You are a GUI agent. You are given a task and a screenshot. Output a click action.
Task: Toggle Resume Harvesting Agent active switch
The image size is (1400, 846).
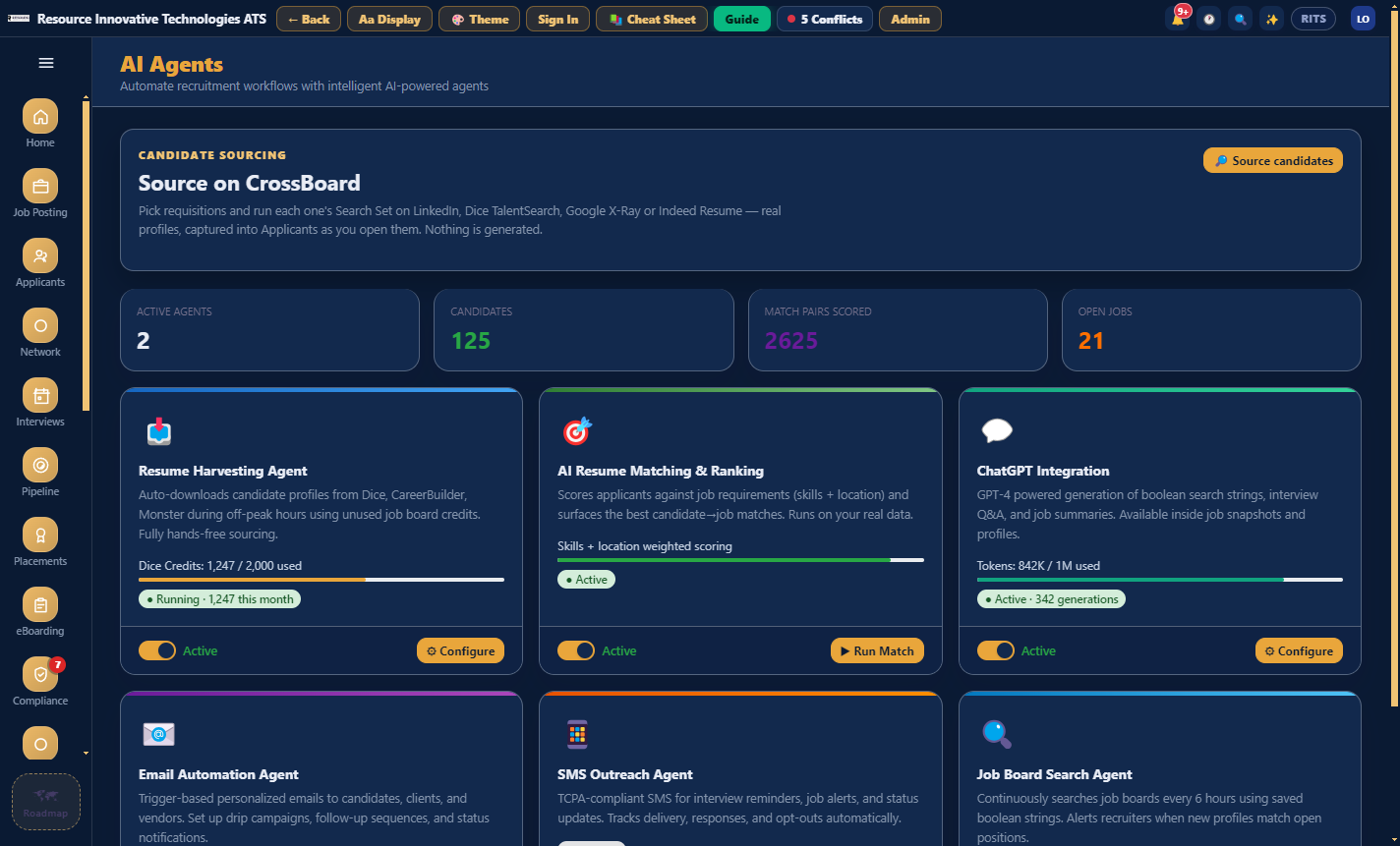(157, 650)
